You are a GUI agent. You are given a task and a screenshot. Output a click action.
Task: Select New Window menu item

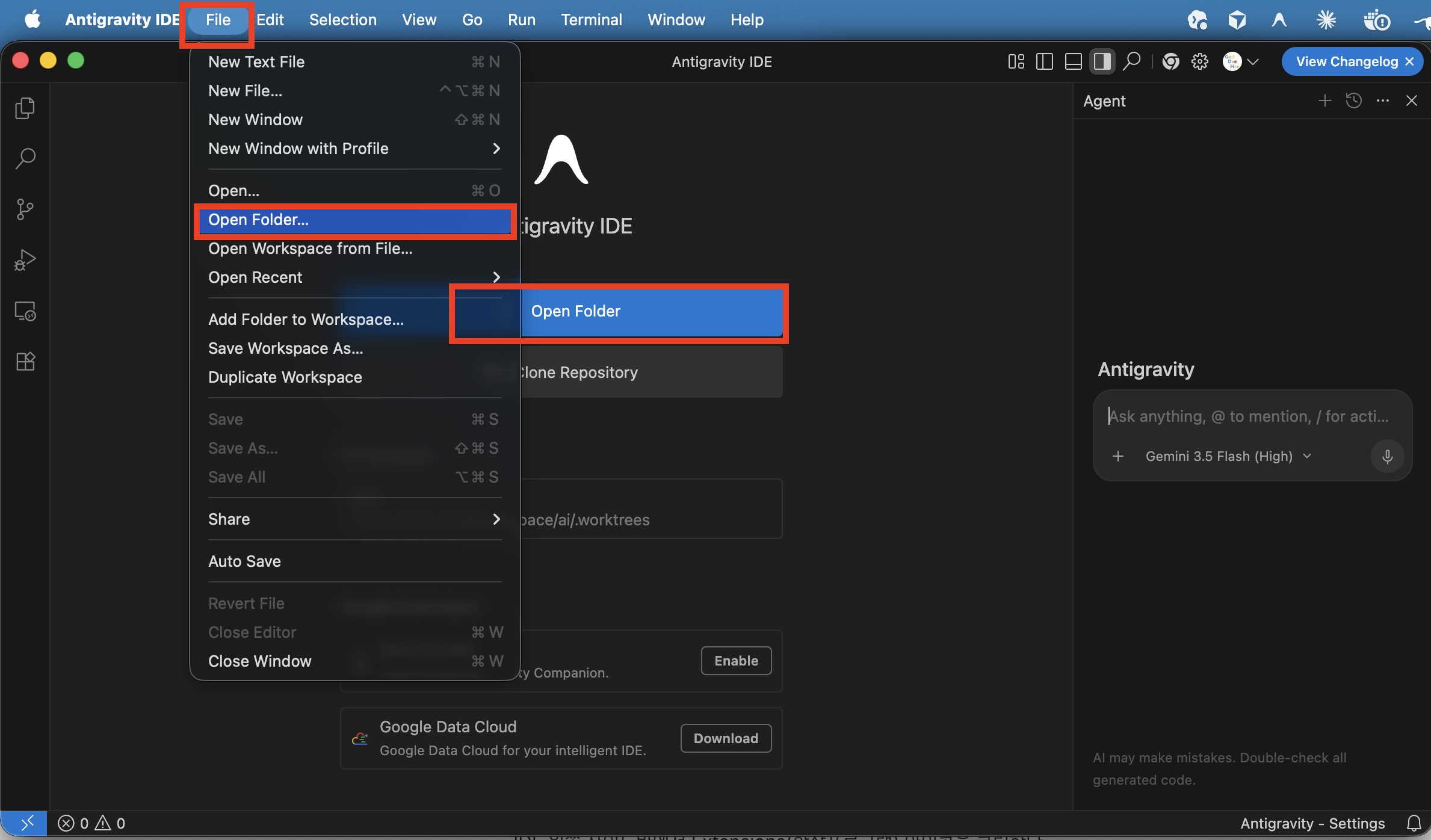tap(354, 120)
